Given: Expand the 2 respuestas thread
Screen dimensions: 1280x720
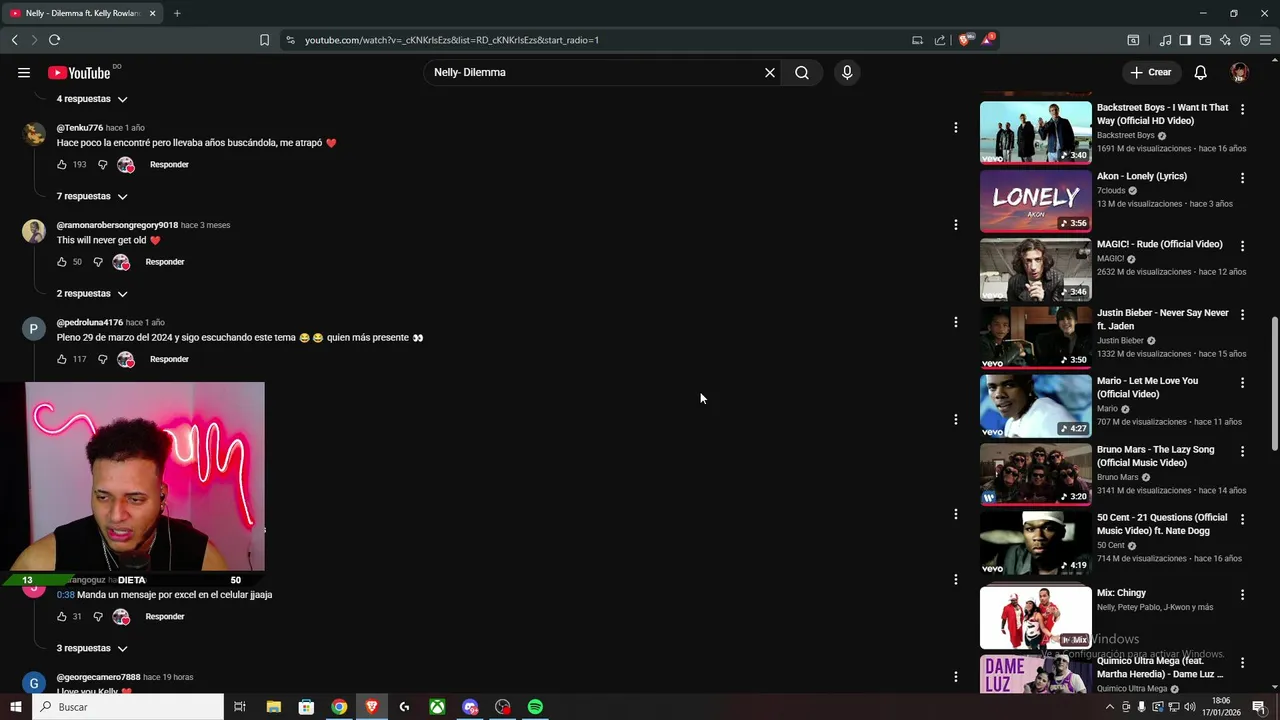Looking at the screenshot, I should tap(92, 294).
